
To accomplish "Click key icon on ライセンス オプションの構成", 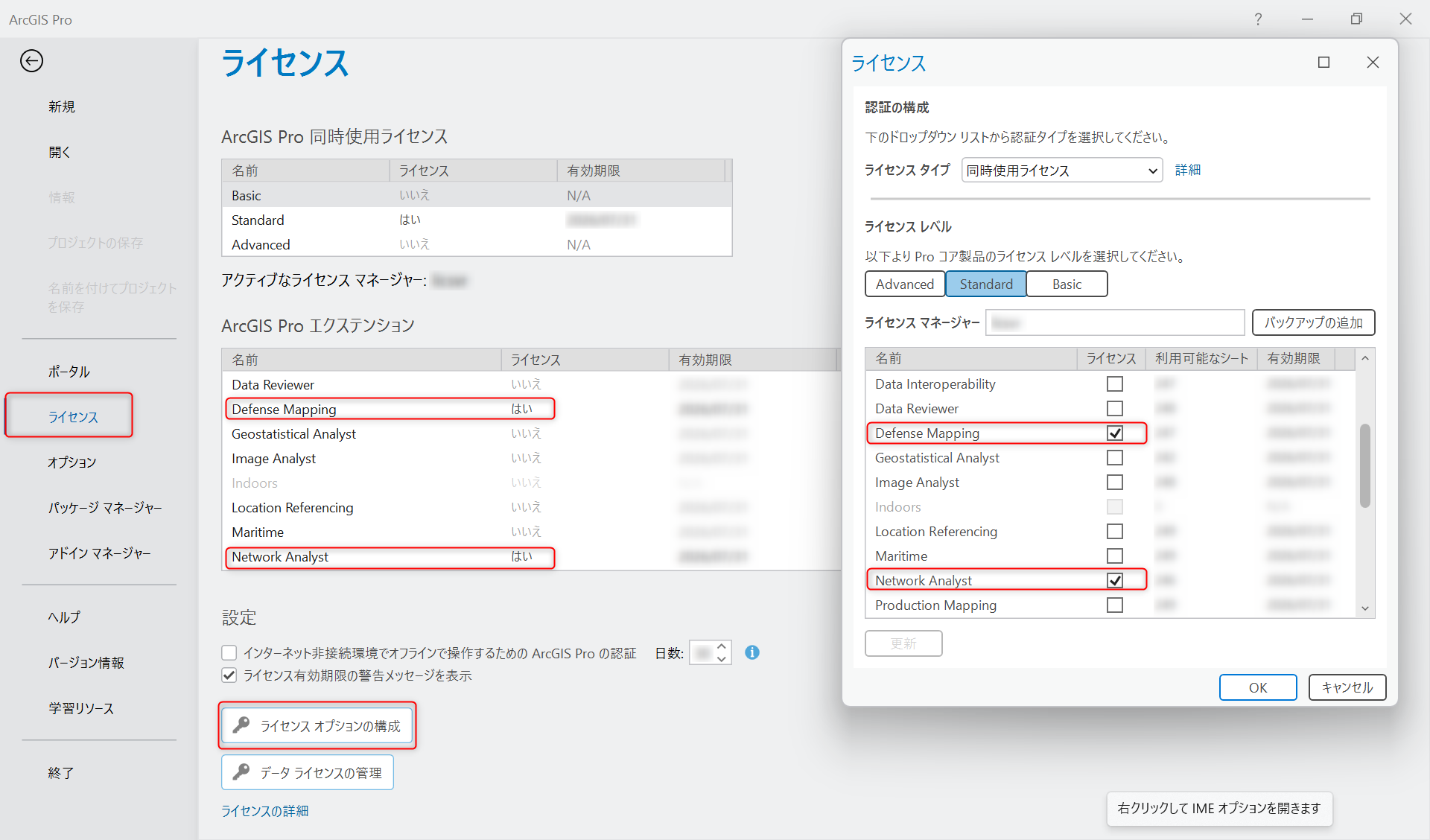I will [x=241, y=725].
